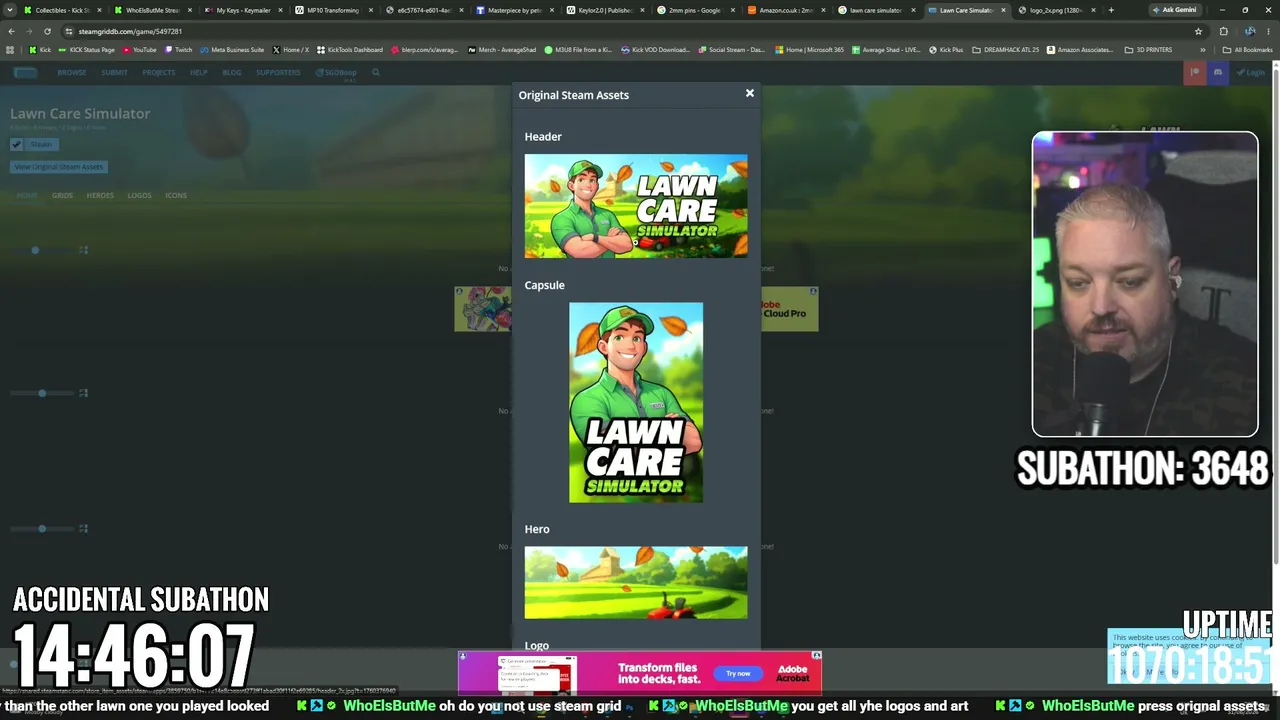Switch to the GRIDS tab
Image resolution: width=1280 pixels, height=720 pixels.
pyautogui.click(x=62, y=195)
